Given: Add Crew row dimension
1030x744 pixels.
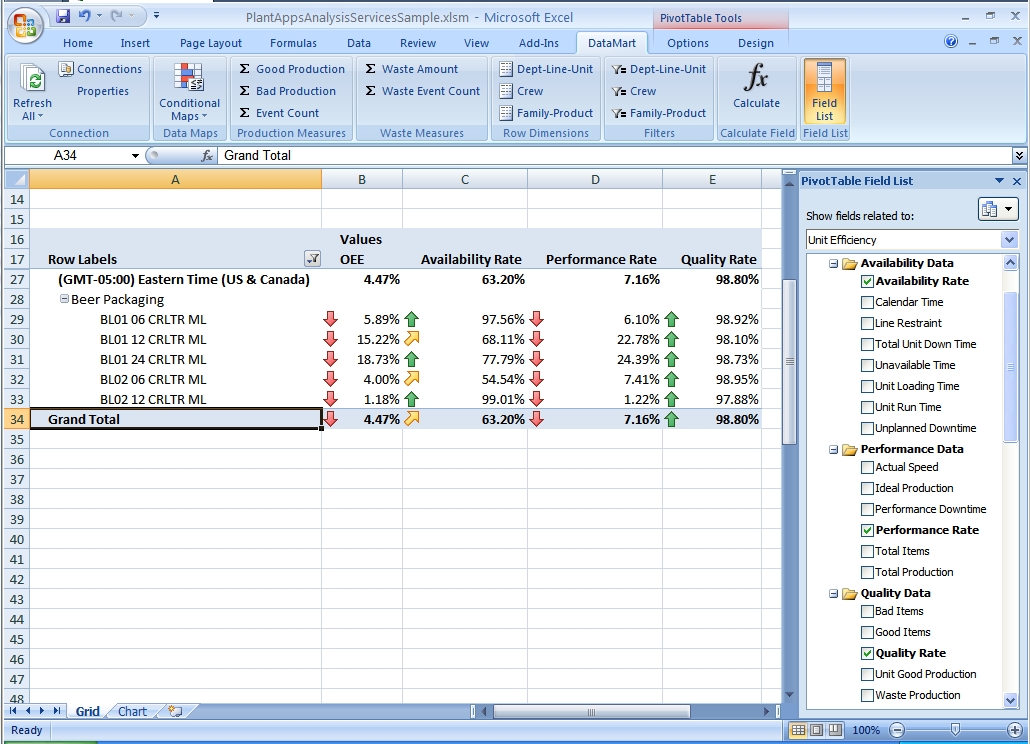Looking at the screenshot, I should coord(522,91).
